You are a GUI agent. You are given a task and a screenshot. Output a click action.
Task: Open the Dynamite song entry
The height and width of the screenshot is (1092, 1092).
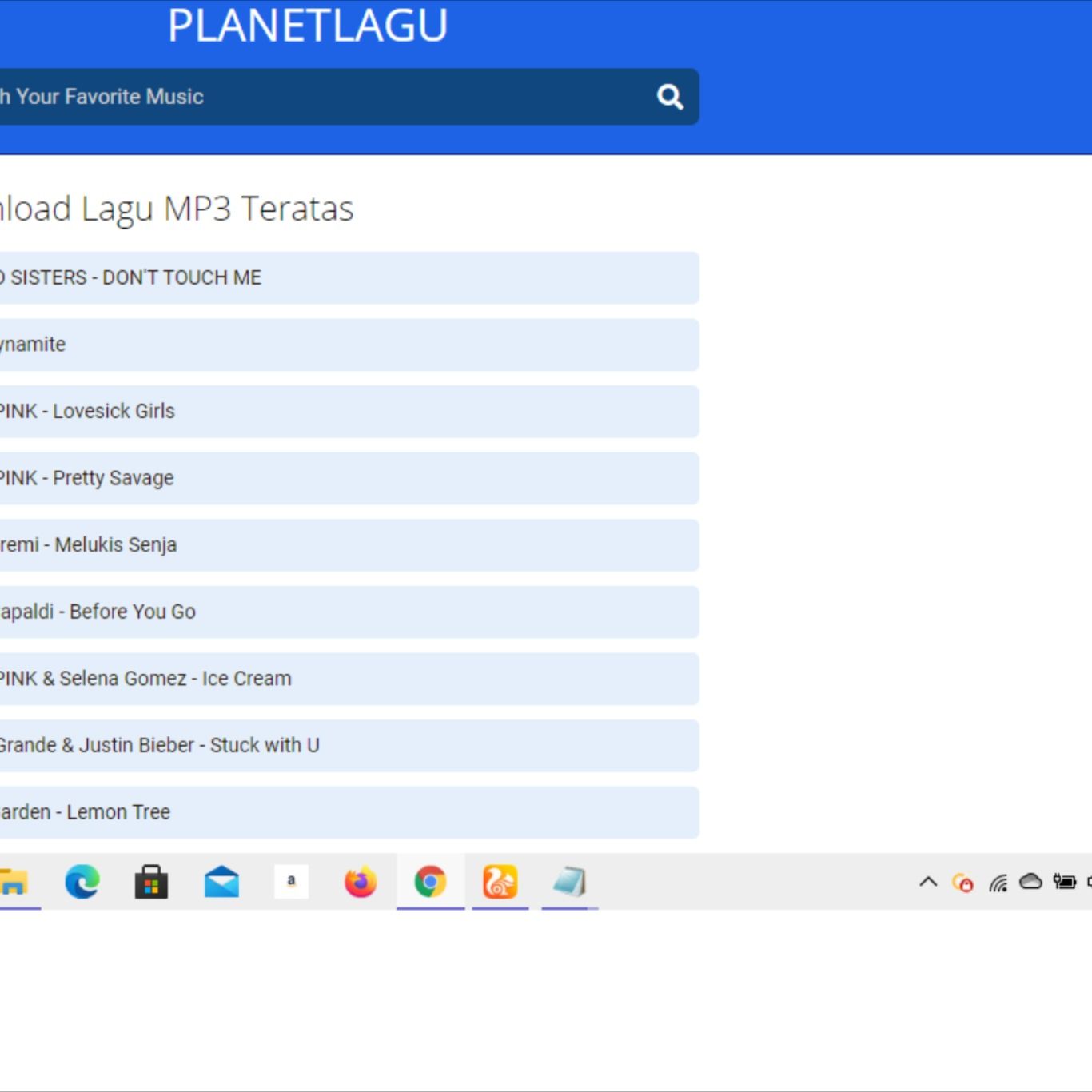349,345
